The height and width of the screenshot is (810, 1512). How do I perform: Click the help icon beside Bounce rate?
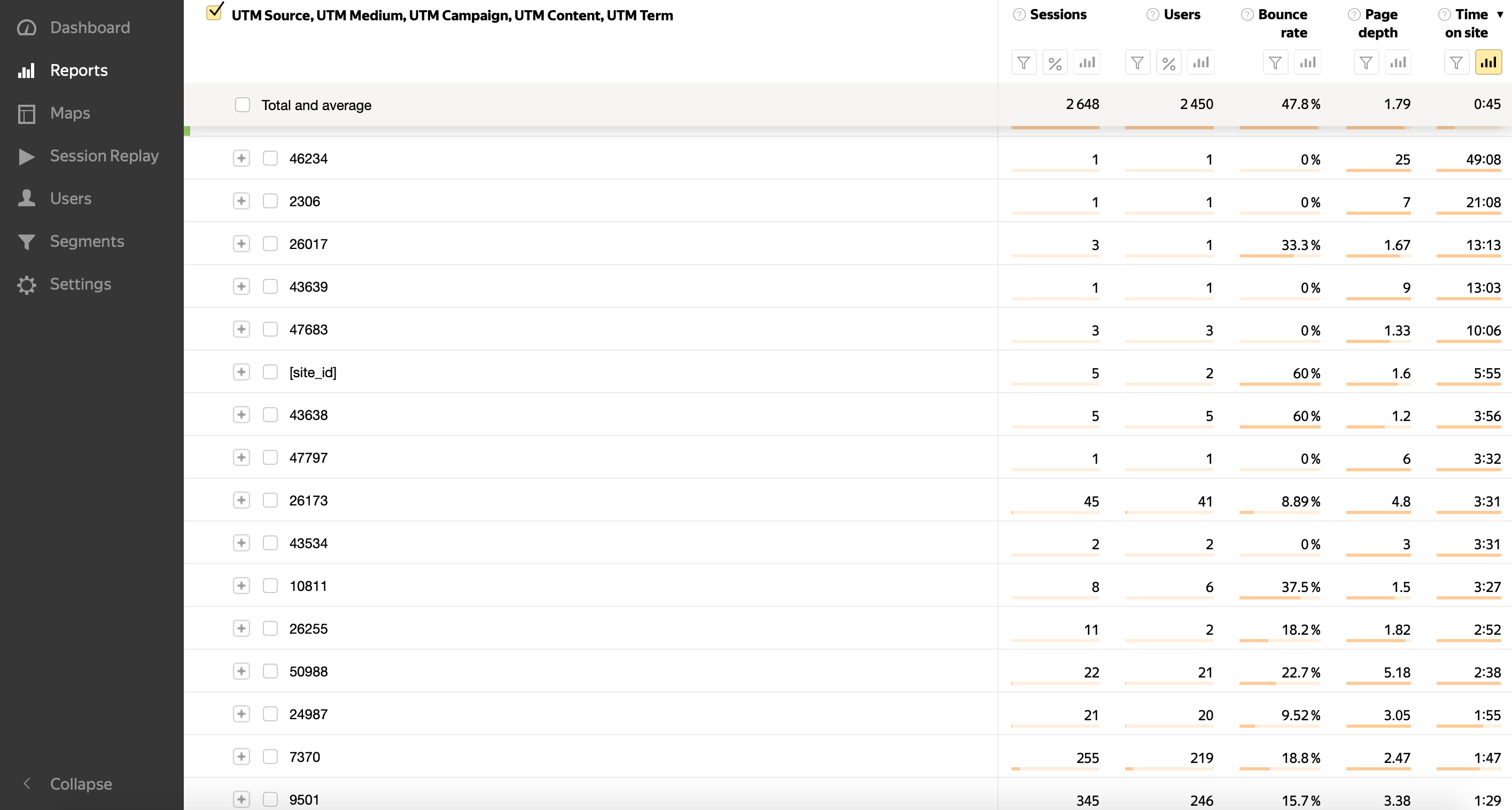click(1248, 14)
